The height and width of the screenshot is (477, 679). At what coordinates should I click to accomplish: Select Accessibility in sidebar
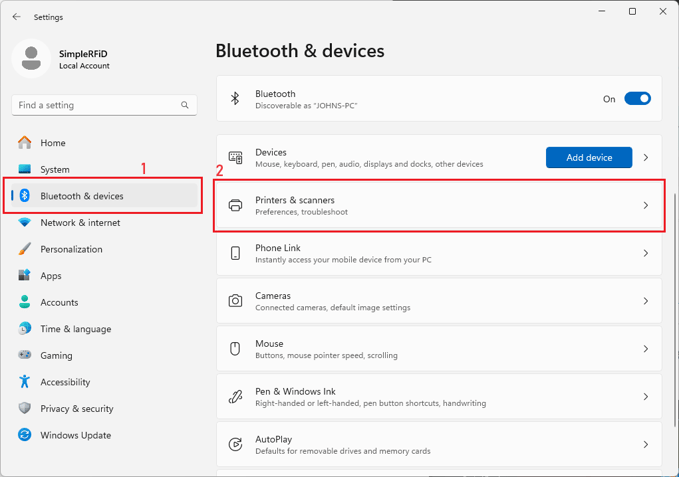(x=104, y=382)
